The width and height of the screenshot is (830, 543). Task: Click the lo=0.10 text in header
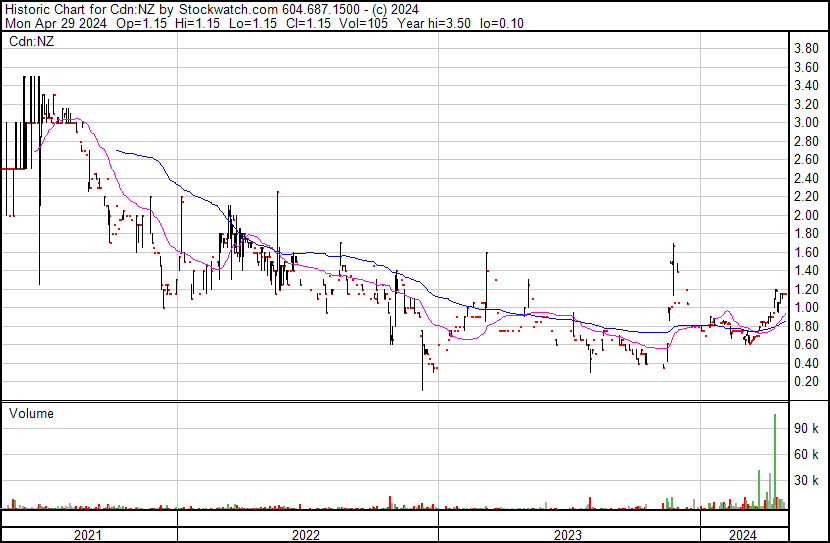coord(502,23)
